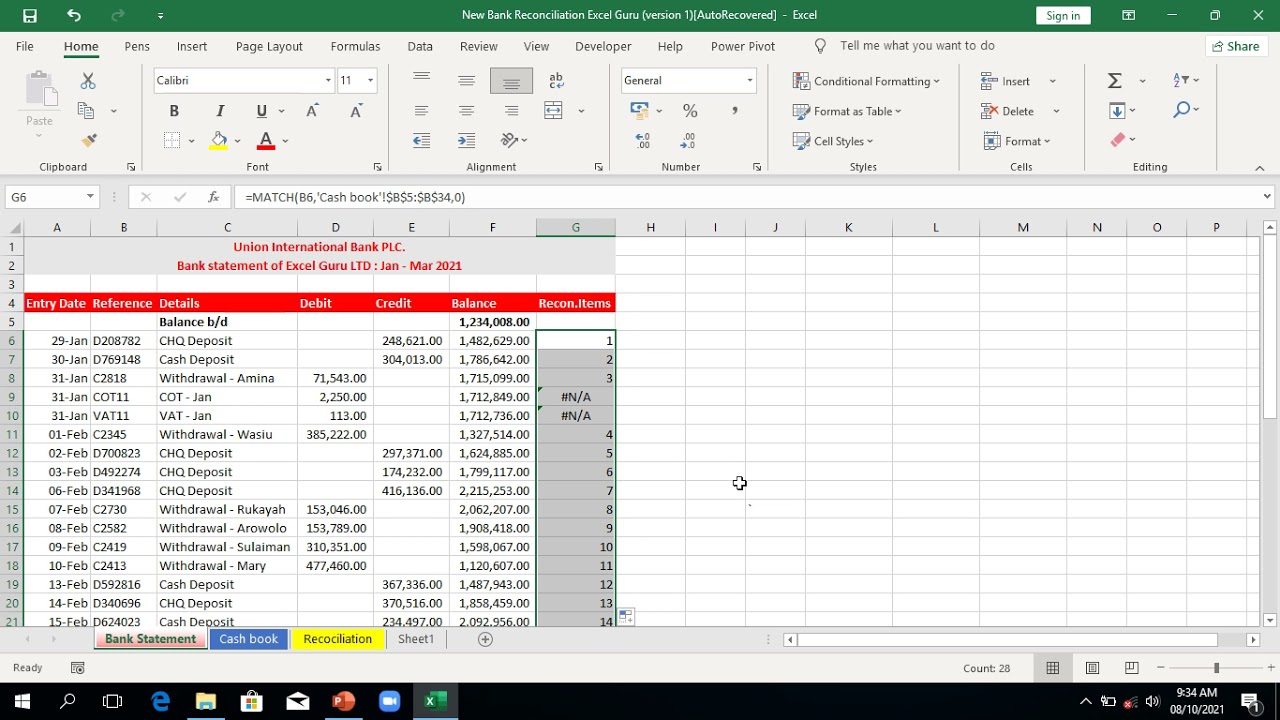Open File Explorer from the taskbar
The height and width of the screenshot is (720, 1280).
click(x=205, y=701)
